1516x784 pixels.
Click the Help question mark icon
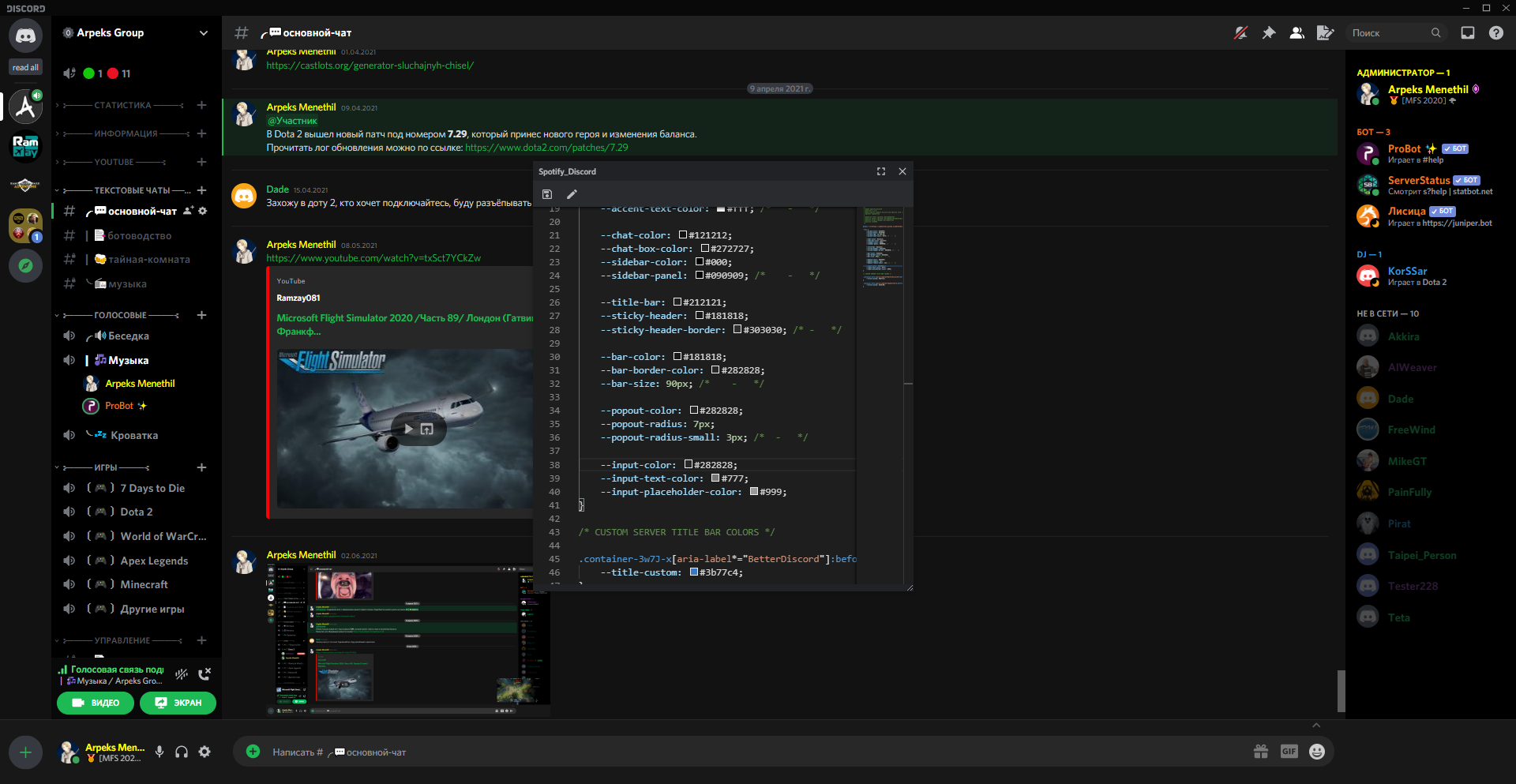(1495, 32)
